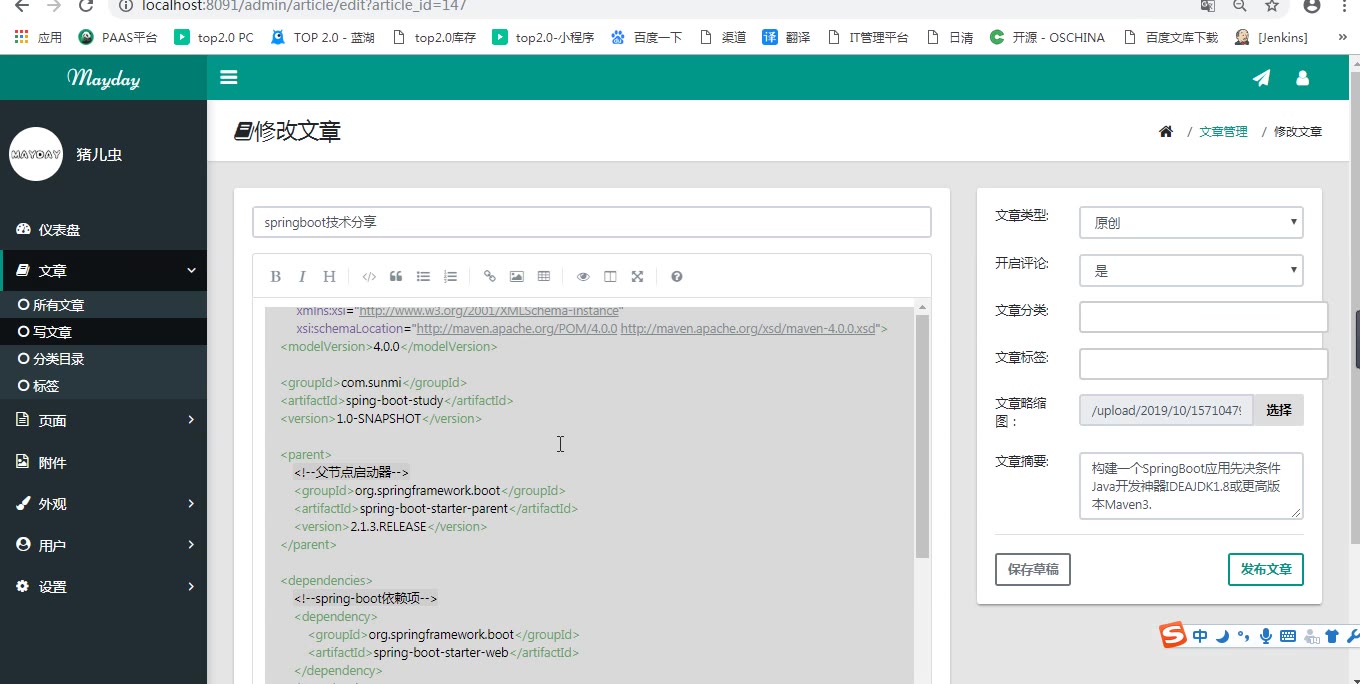The width and height of the screenshot is (1360, 684).
Task: Click the 文章标签 input field
Action: 1203,364
